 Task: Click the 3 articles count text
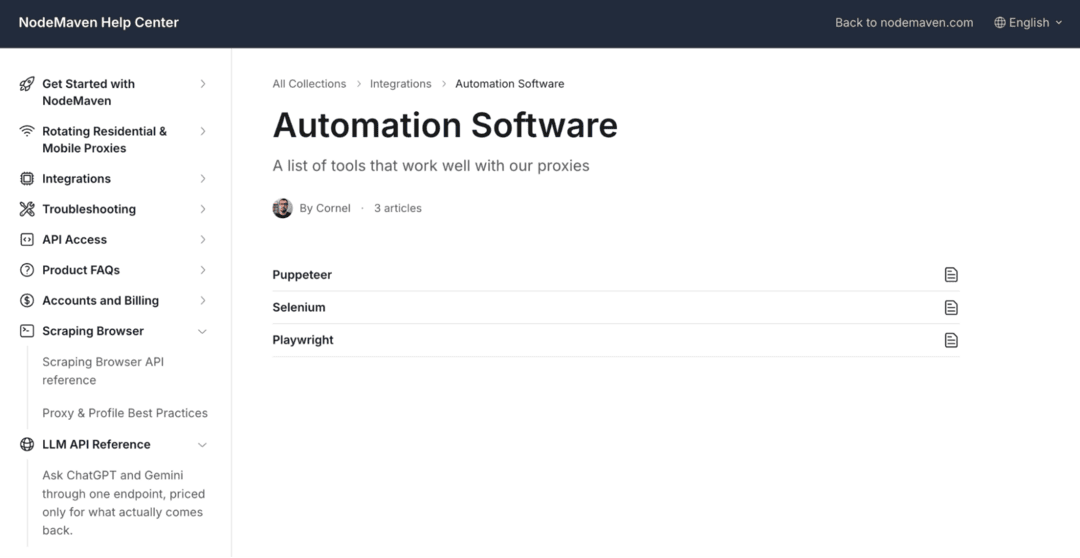[x=397, y=208]
